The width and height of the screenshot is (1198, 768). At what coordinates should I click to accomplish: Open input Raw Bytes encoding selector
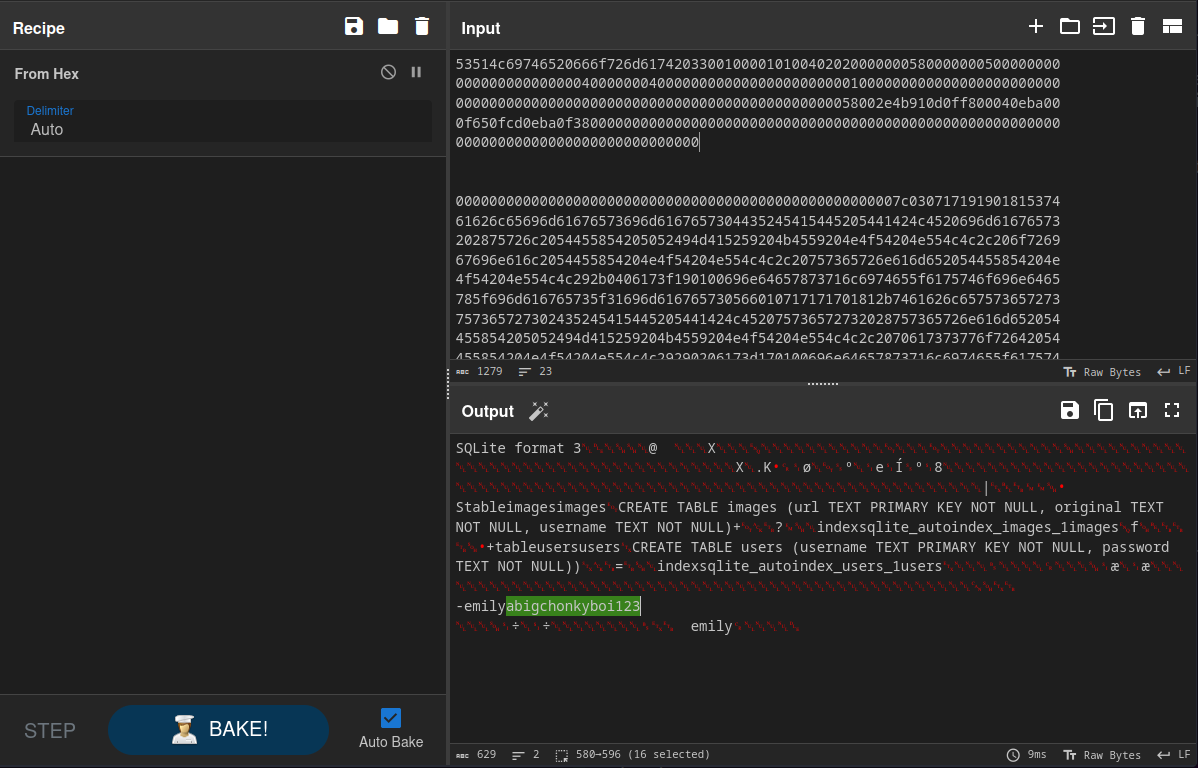[x=1102, y=372]
